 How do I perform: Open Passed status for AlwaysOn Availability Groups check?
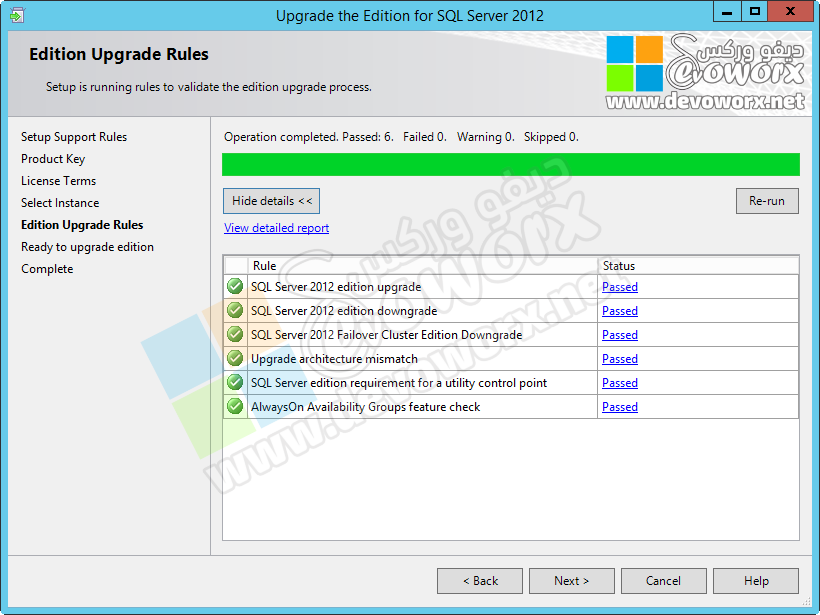pyautogui.click(x=620, y=407)
